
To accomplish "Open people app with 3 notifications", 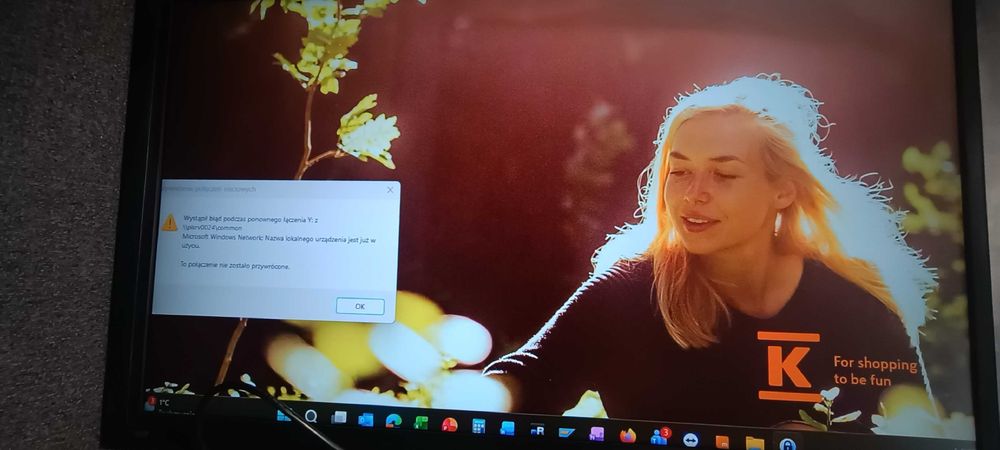I will [x=659, y=437].
